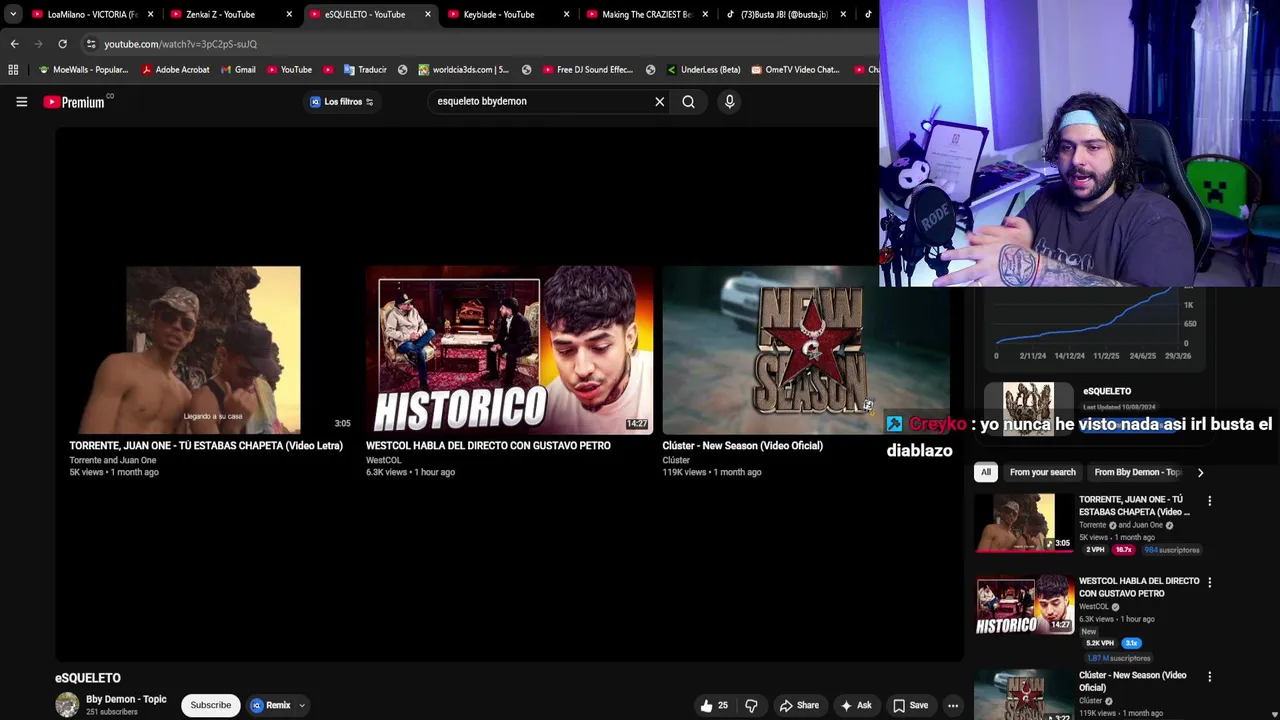
Task: Click the eSQUELETO album art thumbnail
Action: click(x=1028, y=408)
